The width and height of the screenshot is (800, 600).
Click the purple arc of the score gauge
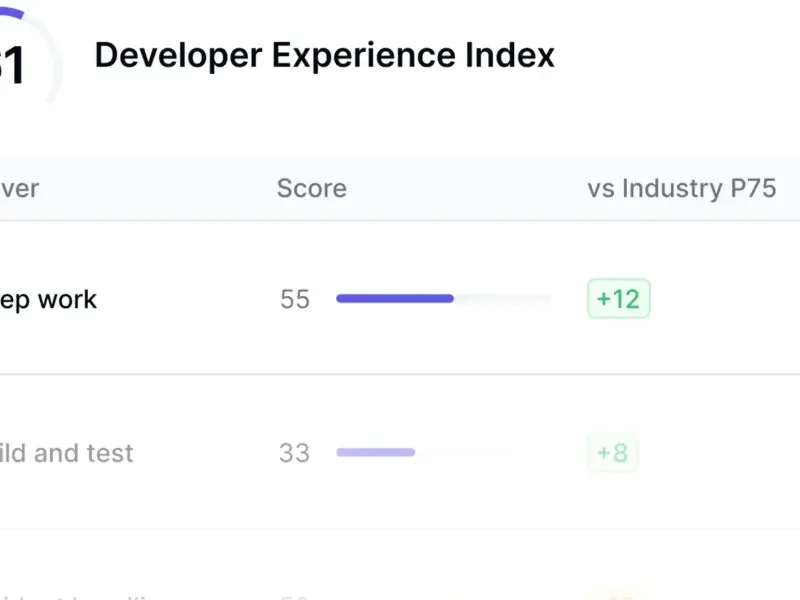(12, 13)
